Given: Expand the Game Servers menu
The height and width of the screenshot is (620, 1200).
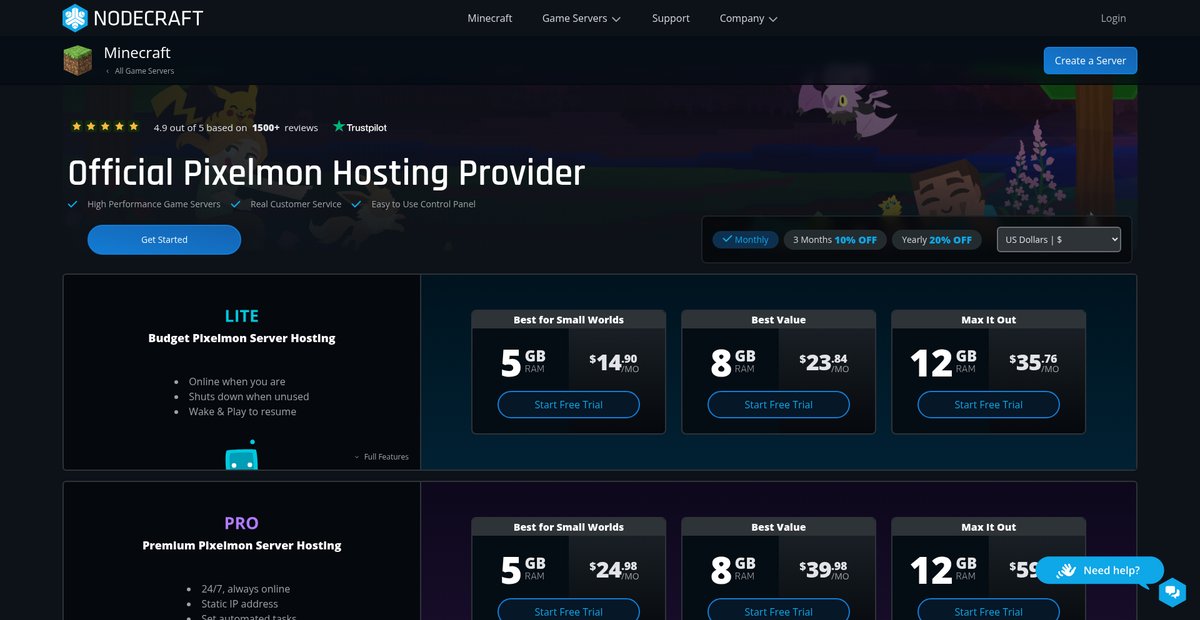Looking at the screenshot, I should [581, 18].
